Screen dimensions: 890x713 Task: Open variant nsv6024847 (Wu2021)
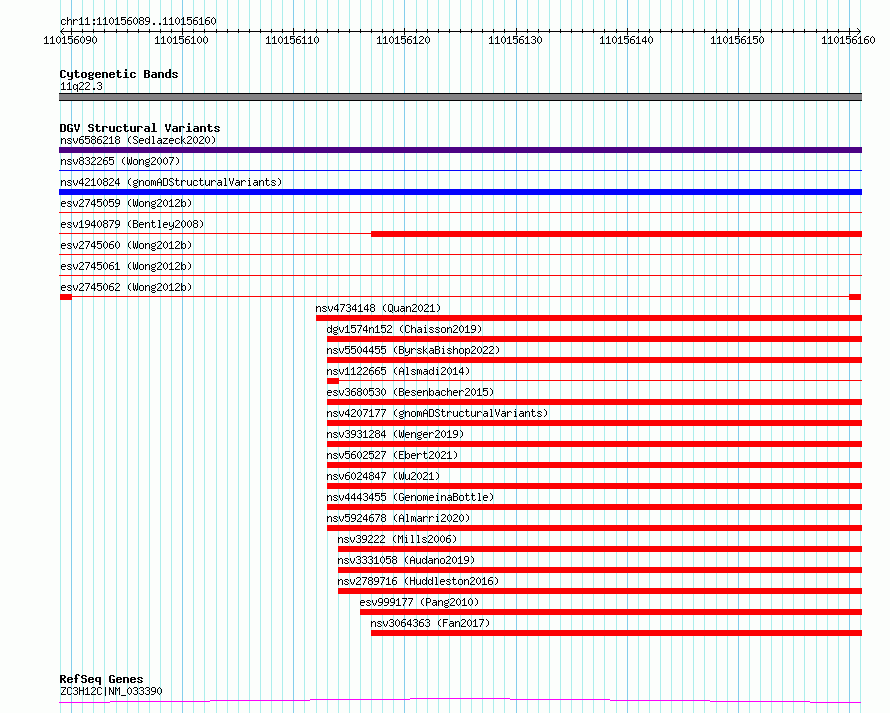[x=383, y=476]
